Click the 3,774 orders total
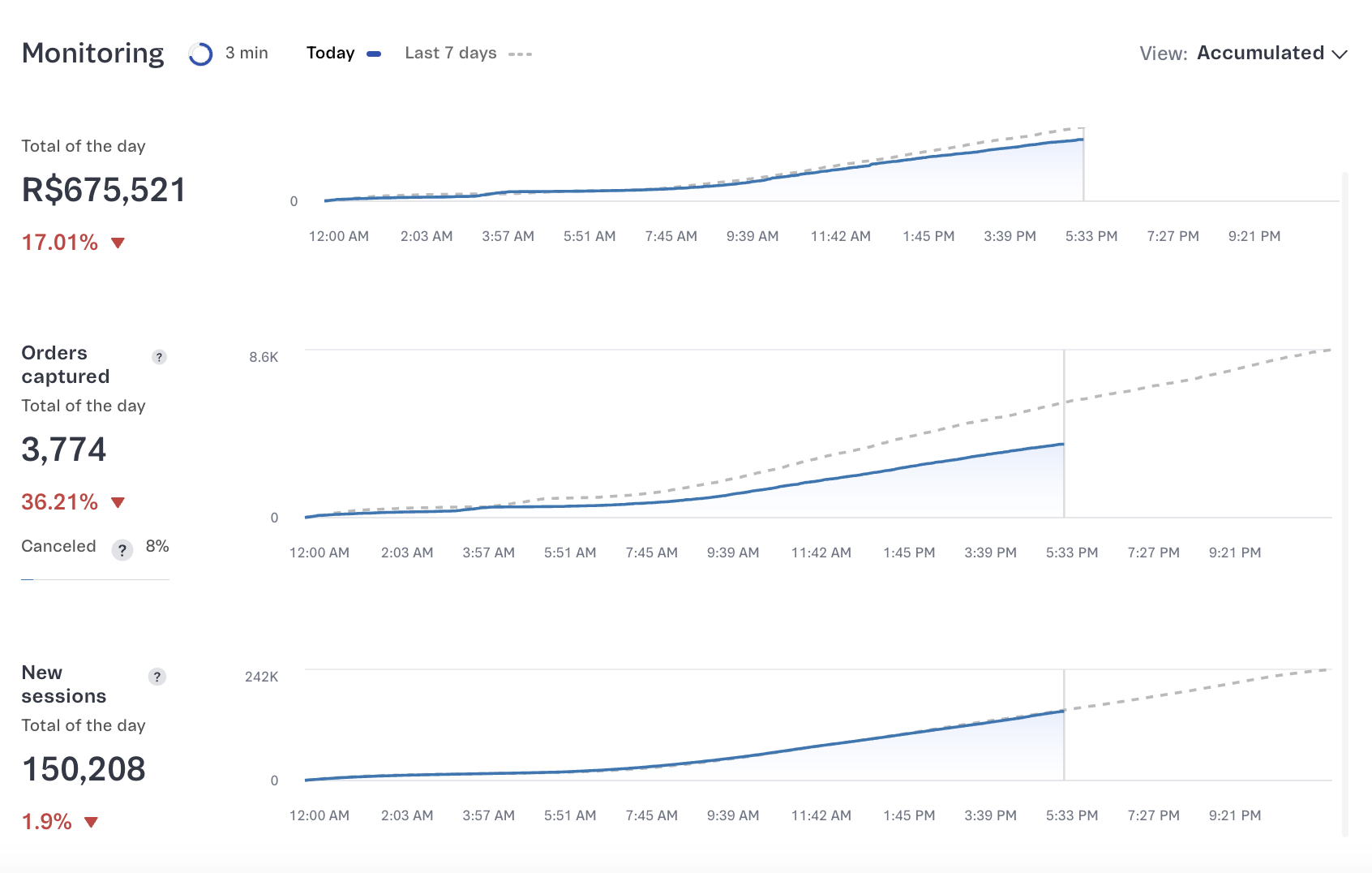The image size is (1372, 873). tap(64, 449)
